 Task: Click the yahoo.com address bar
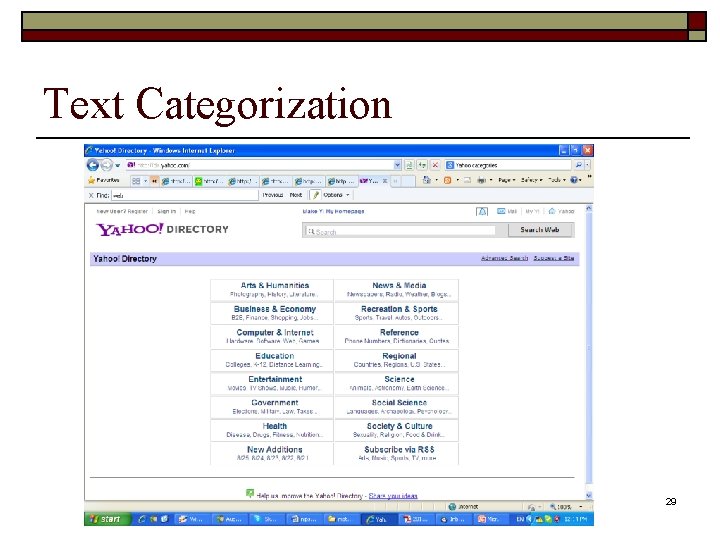point(259,165)
